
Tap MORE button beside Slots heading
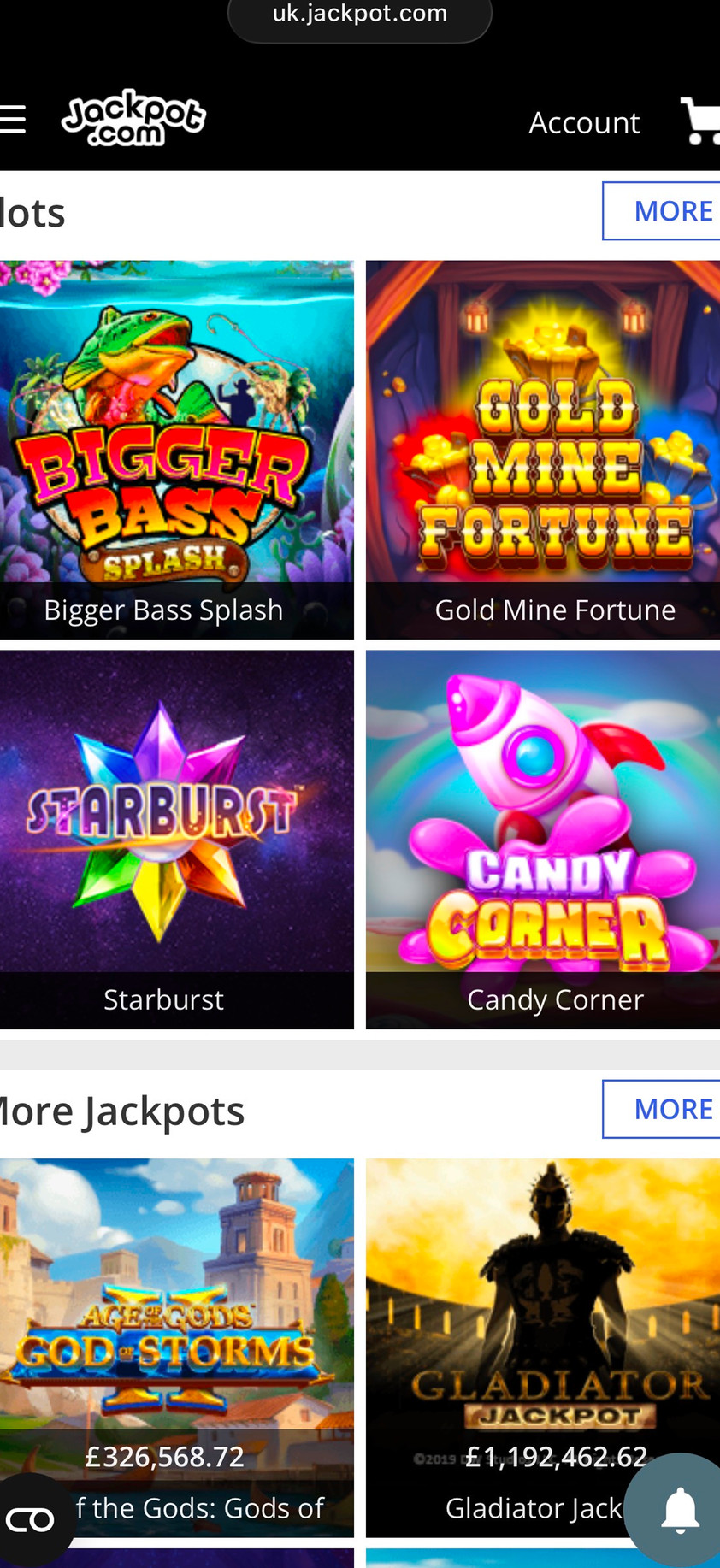[661, 211]
